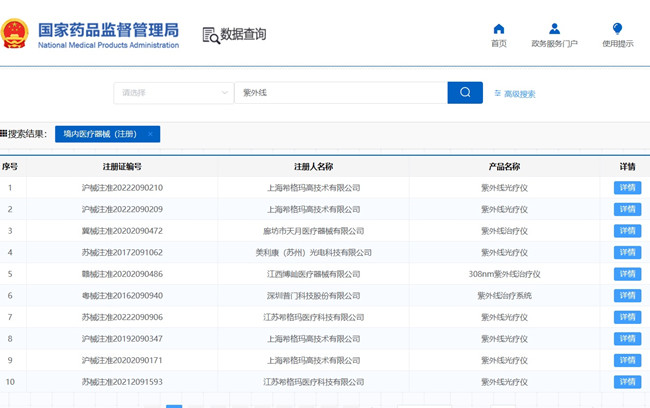Image resolution: width=650 pixels, height=408 pixels.
Task: Click the search field containing 紫外线
Action: point(340,93)
